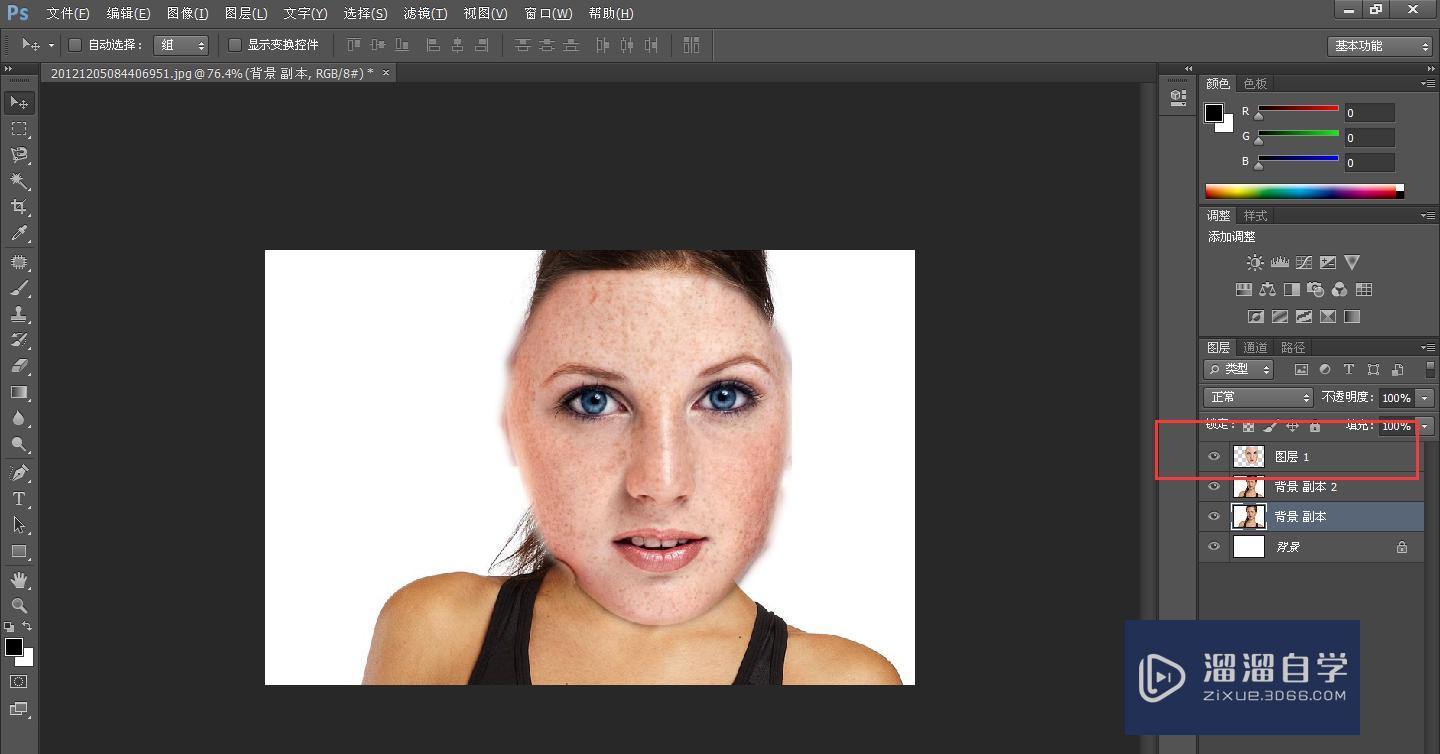The height and width of the screenshot is (754, 1440).
Task: Add a Channel Mixer adjustment
Action: [1339, 289]
